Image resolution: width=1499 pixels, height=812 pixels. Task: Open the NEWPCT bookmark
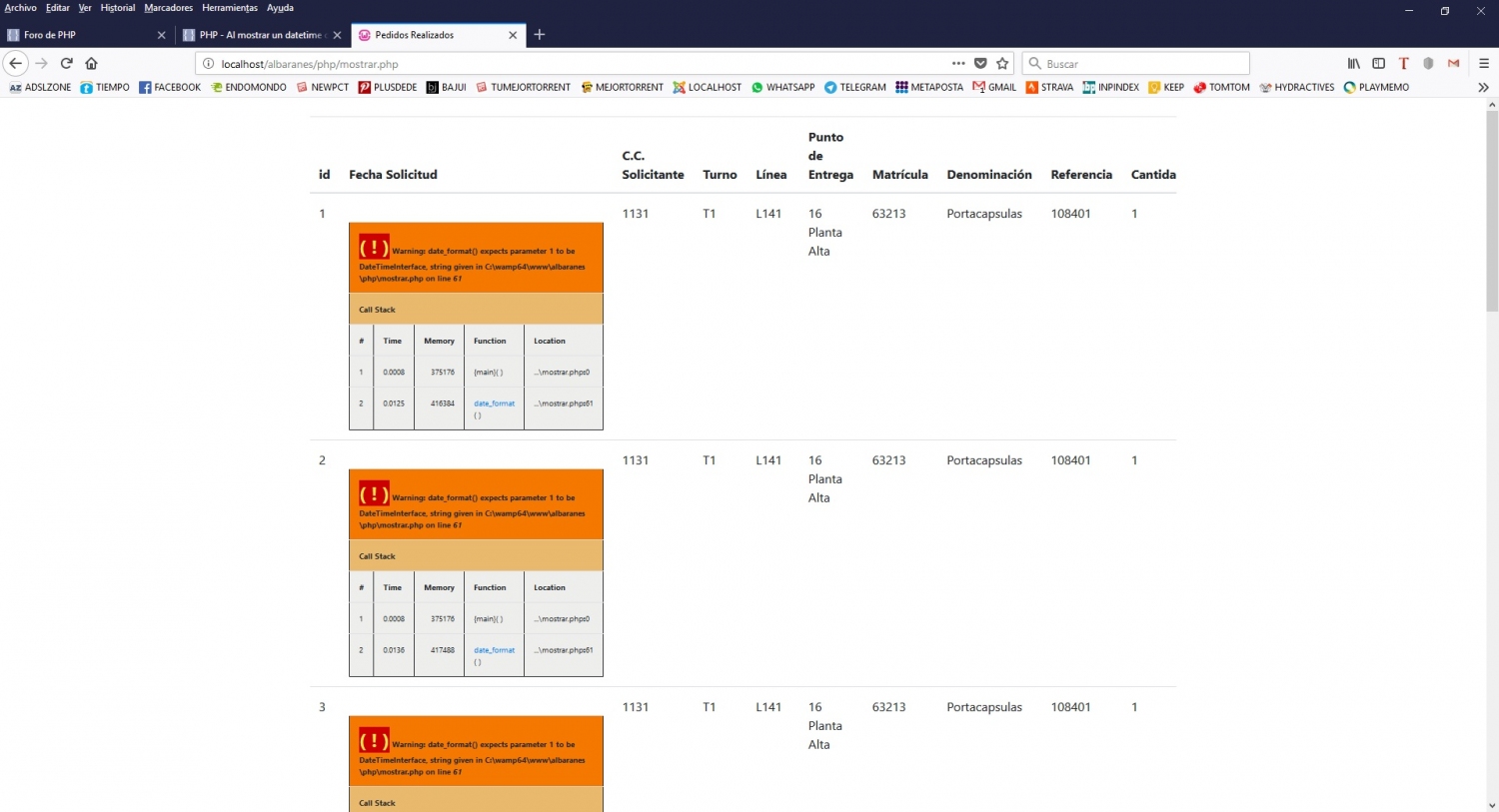pyautogui.click(x=322, y=87)
